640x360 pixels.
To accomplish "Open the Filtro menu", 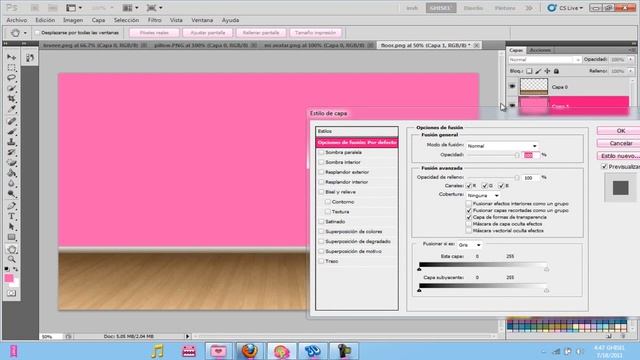I will coord(154,20).
